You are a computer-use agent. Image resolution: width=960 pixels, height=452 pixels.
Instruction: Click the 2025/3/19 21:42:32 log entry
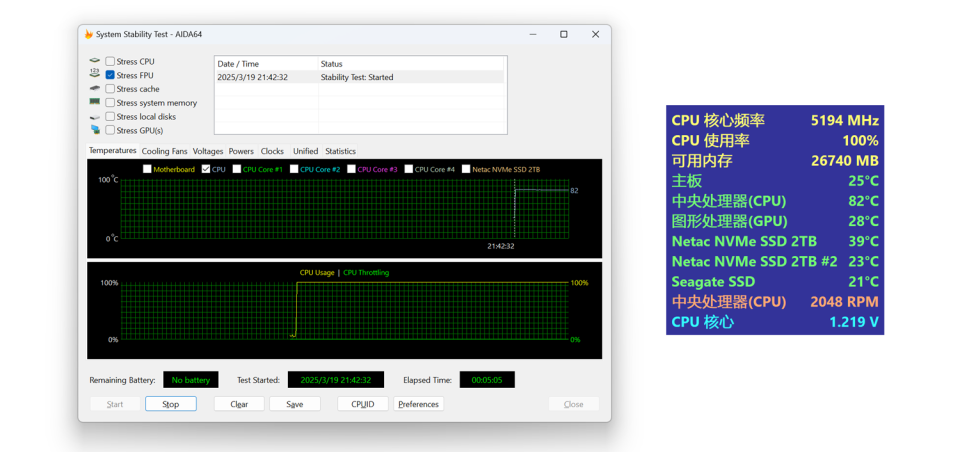click(x=253, y=77)
